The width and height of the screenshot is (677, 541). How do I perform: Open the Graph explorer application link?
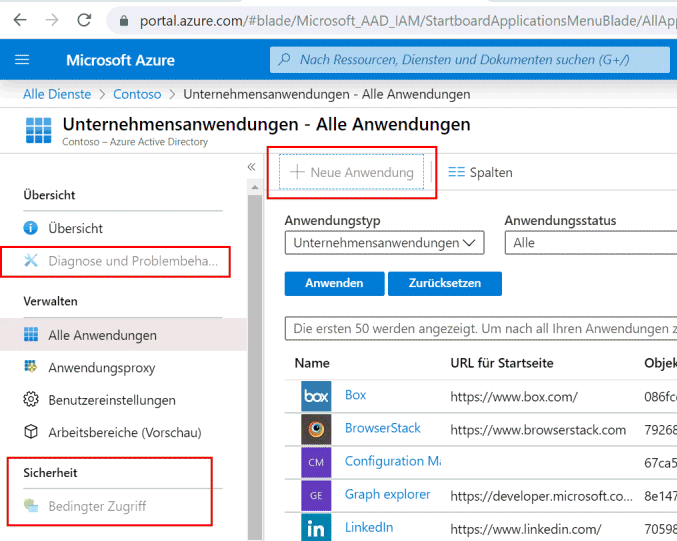click(x=387, y=494)
